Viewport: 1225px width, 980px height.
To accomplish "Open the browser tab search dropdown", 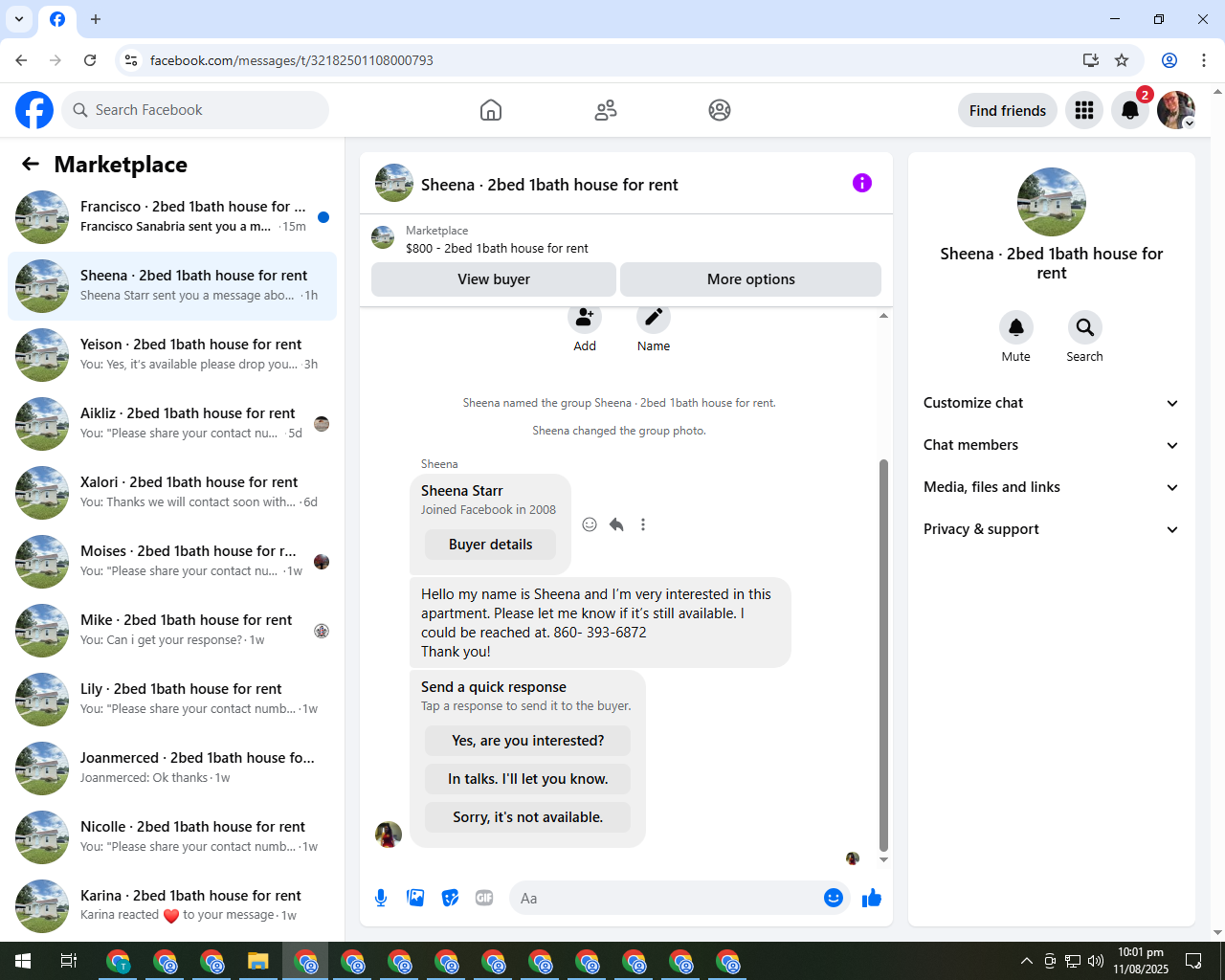I will [19, 19].
